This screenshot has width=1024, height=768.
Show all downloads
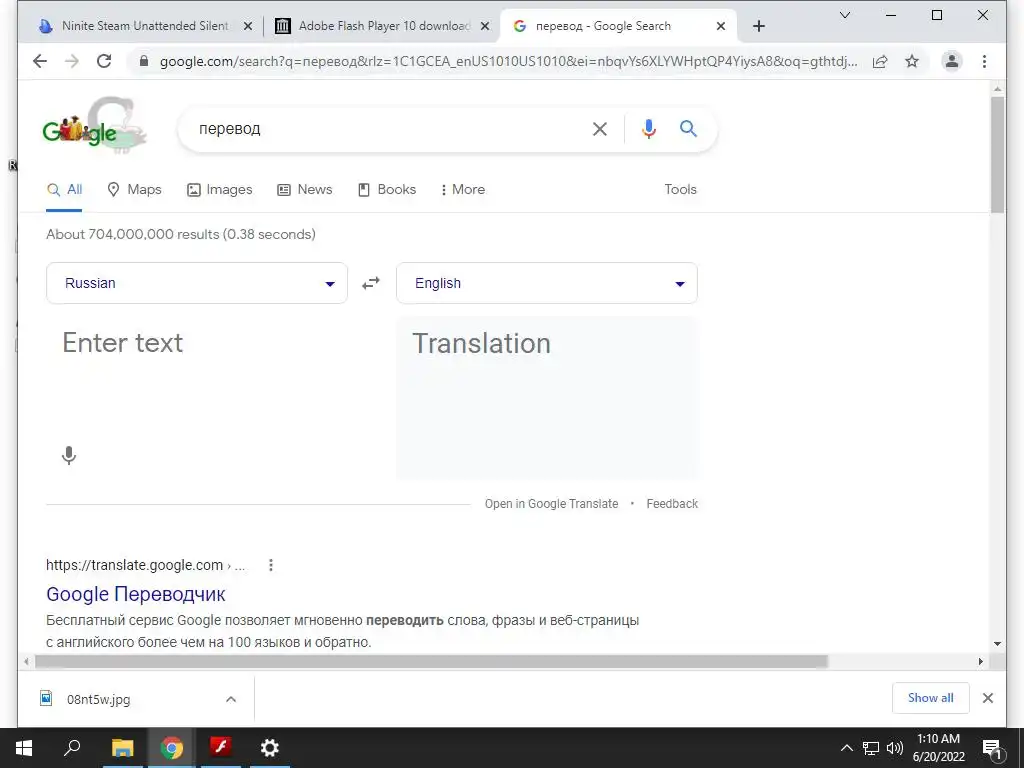point(931,698)
